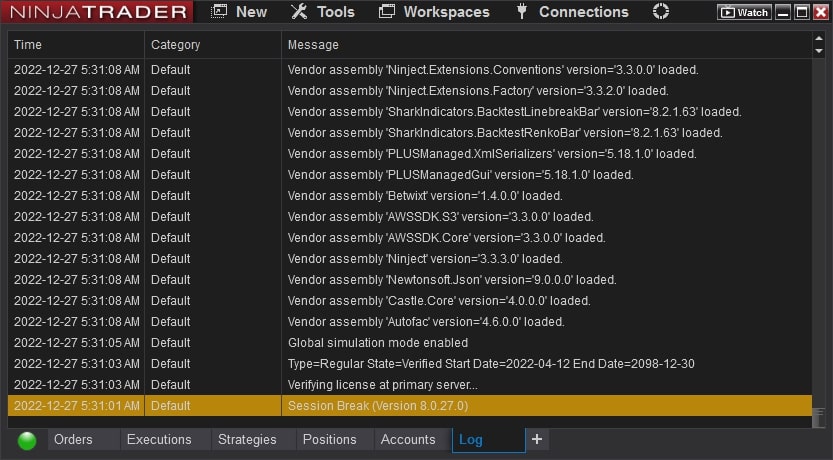The width and height of the screenshot is (833, 460).
Task: Select the Session Break log entry
Action: 410,406
